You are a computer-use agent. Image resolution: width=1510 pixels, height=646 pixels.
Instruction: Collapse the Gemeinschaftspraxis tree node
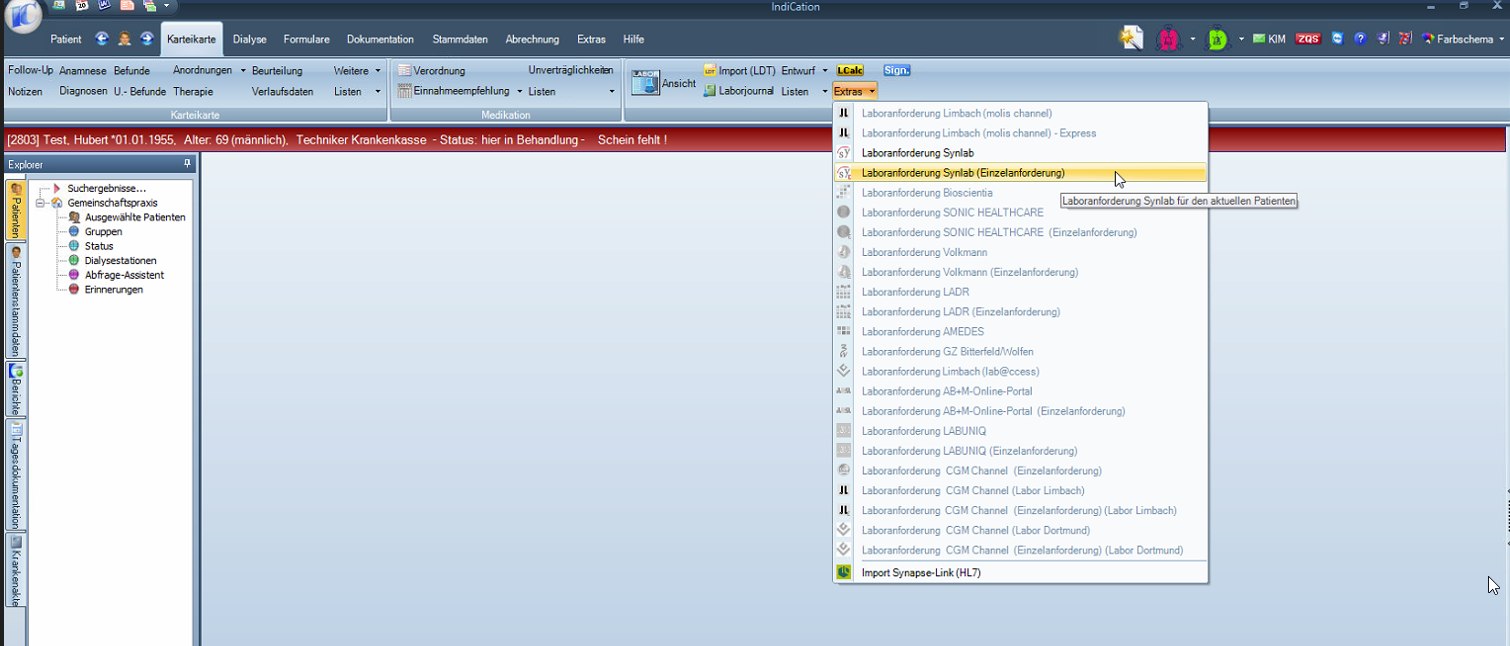coord(41,203)
